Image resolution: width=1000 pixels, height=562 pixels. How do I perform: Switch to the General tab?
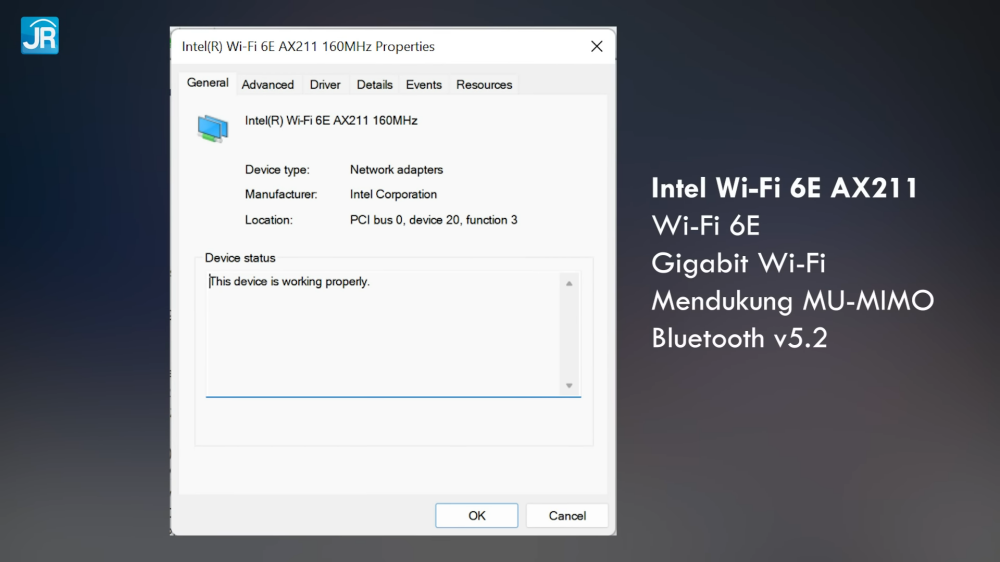pos(208,83)
